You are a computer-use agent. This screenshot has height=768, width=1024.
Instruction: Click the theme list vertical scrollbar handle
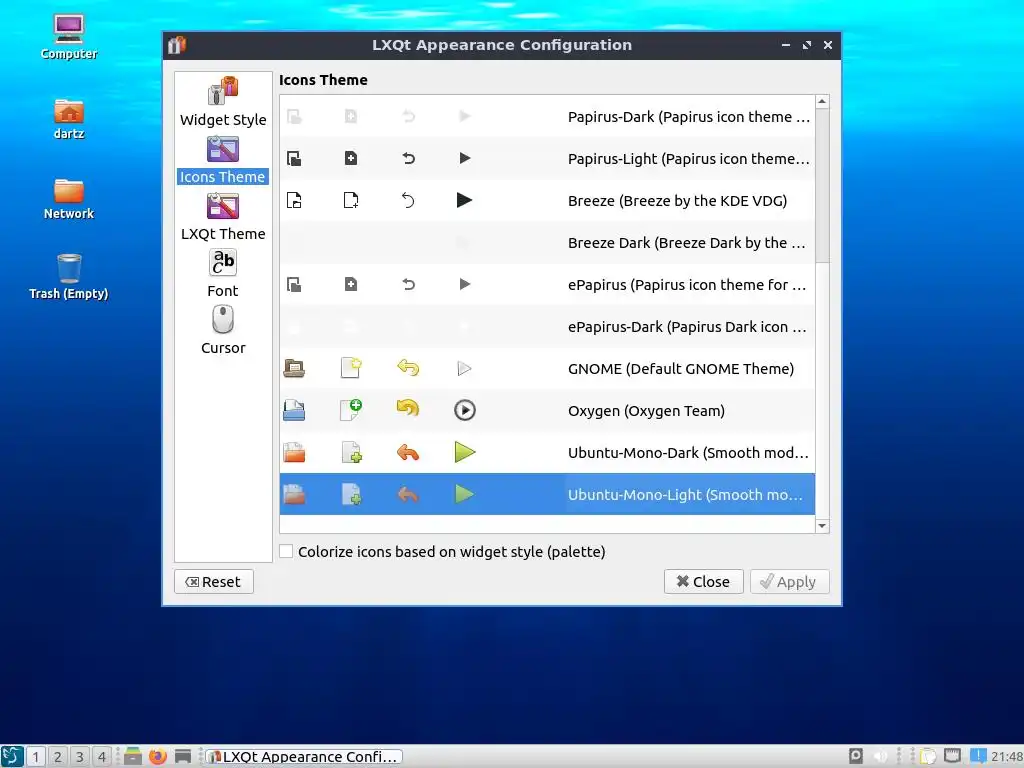[822, 185]
